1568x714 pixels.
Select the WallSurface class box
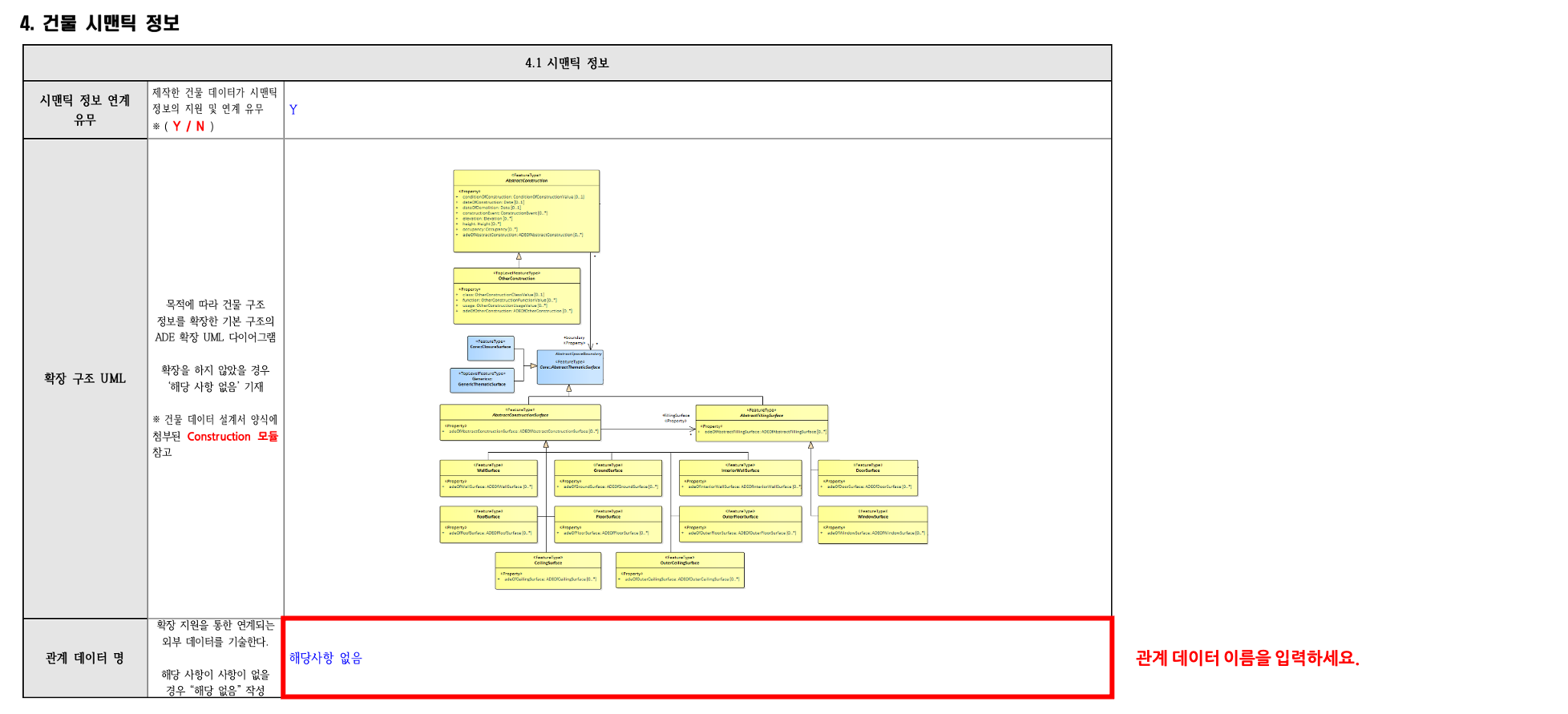(488, 478)
